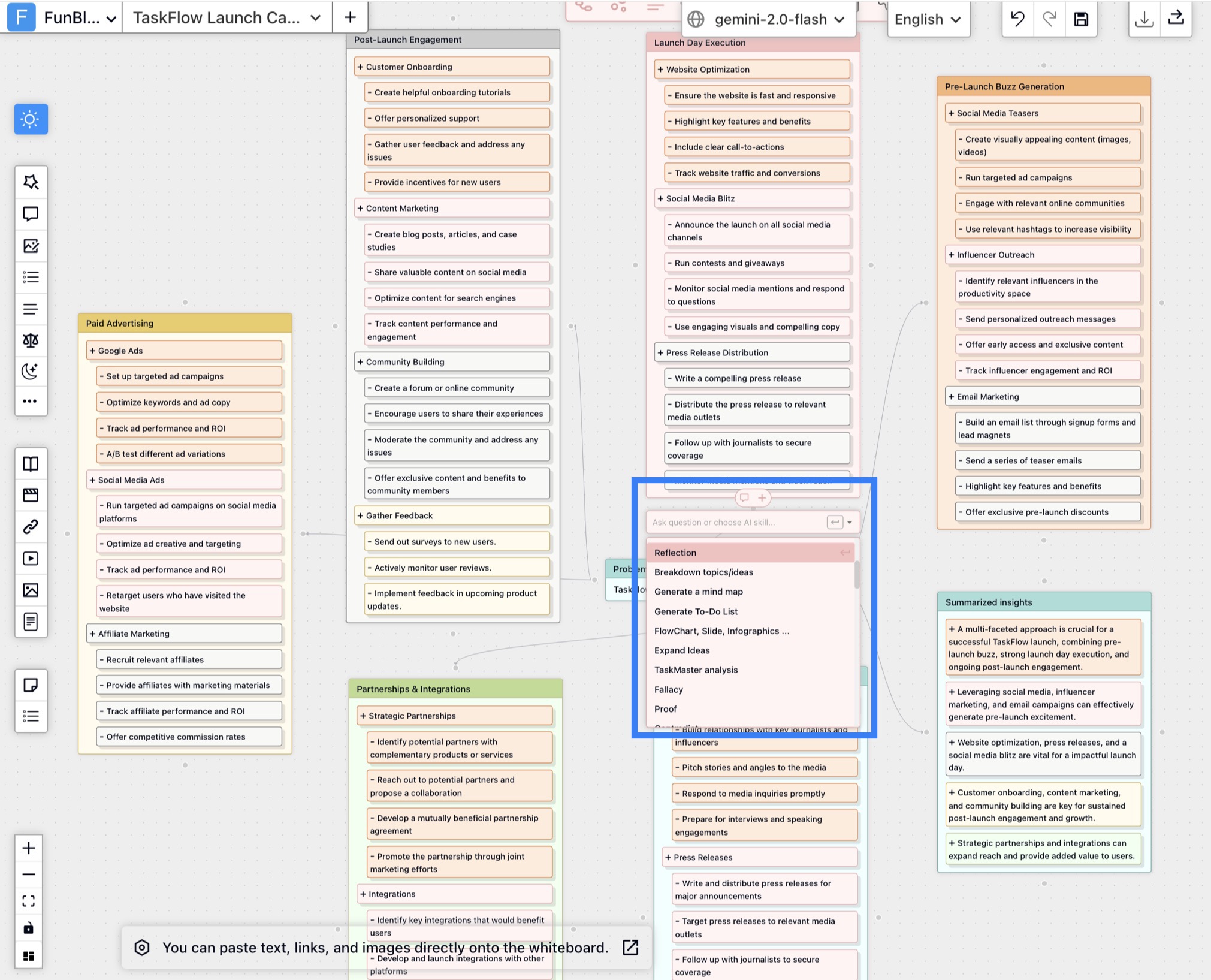1211x980 pixels.
Task: Click the undo icon in the toolbar
Action: click(1017, 19)
